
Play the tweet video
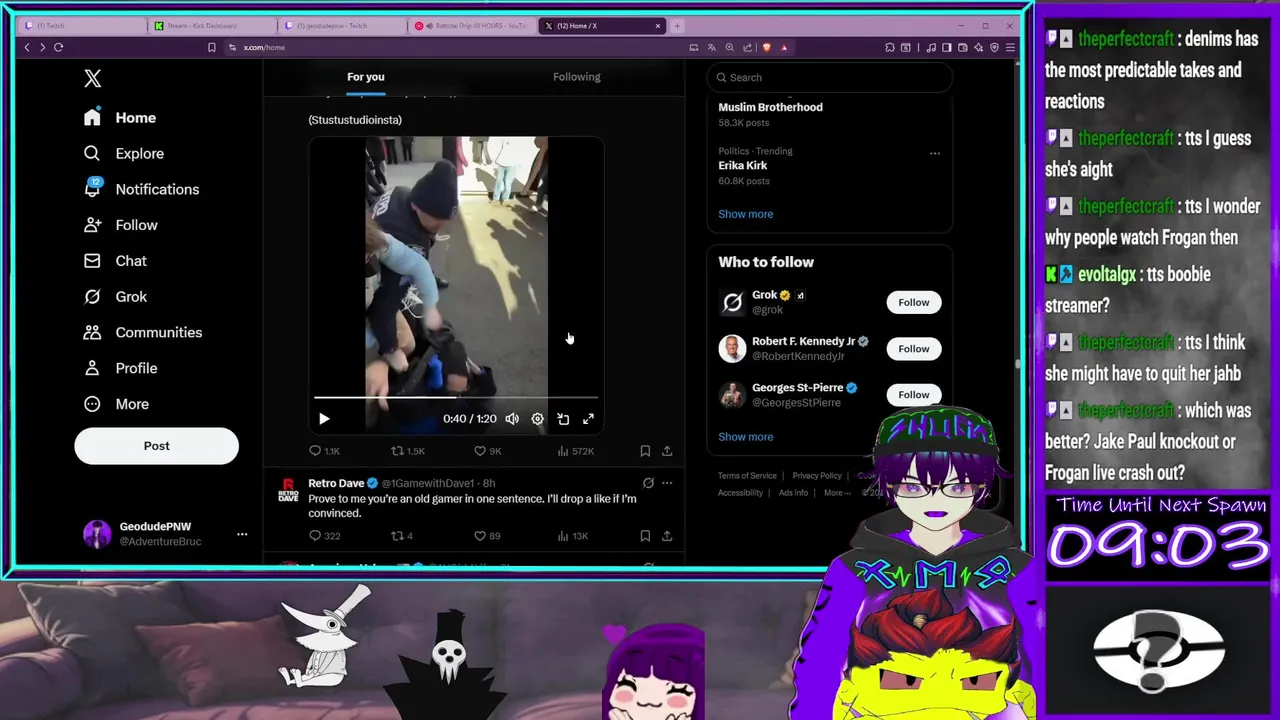(324, 419)
